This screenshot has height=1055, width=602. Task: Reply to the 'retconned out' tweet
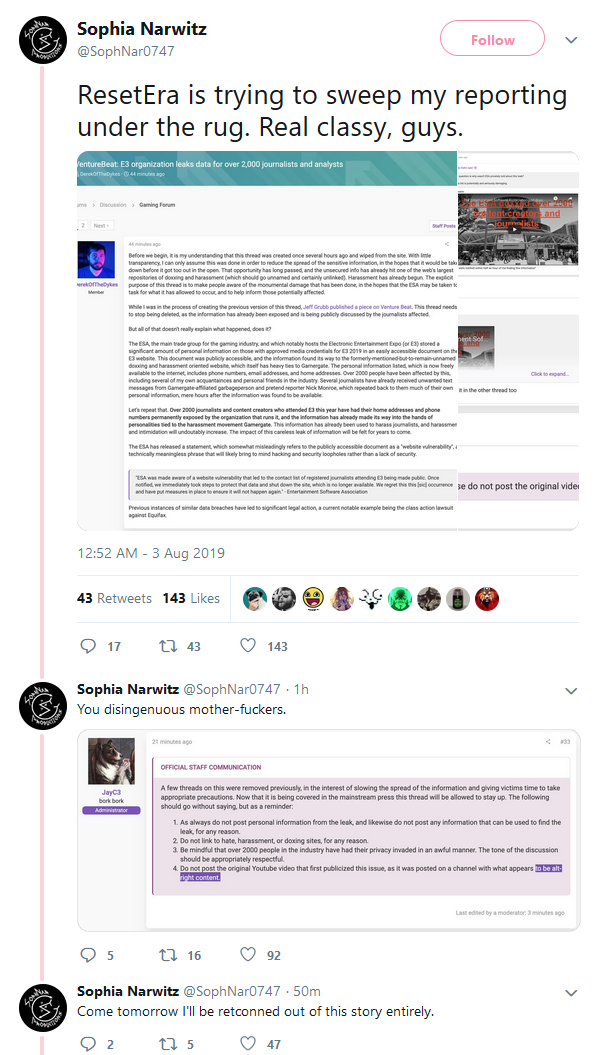click(88, 1043)
